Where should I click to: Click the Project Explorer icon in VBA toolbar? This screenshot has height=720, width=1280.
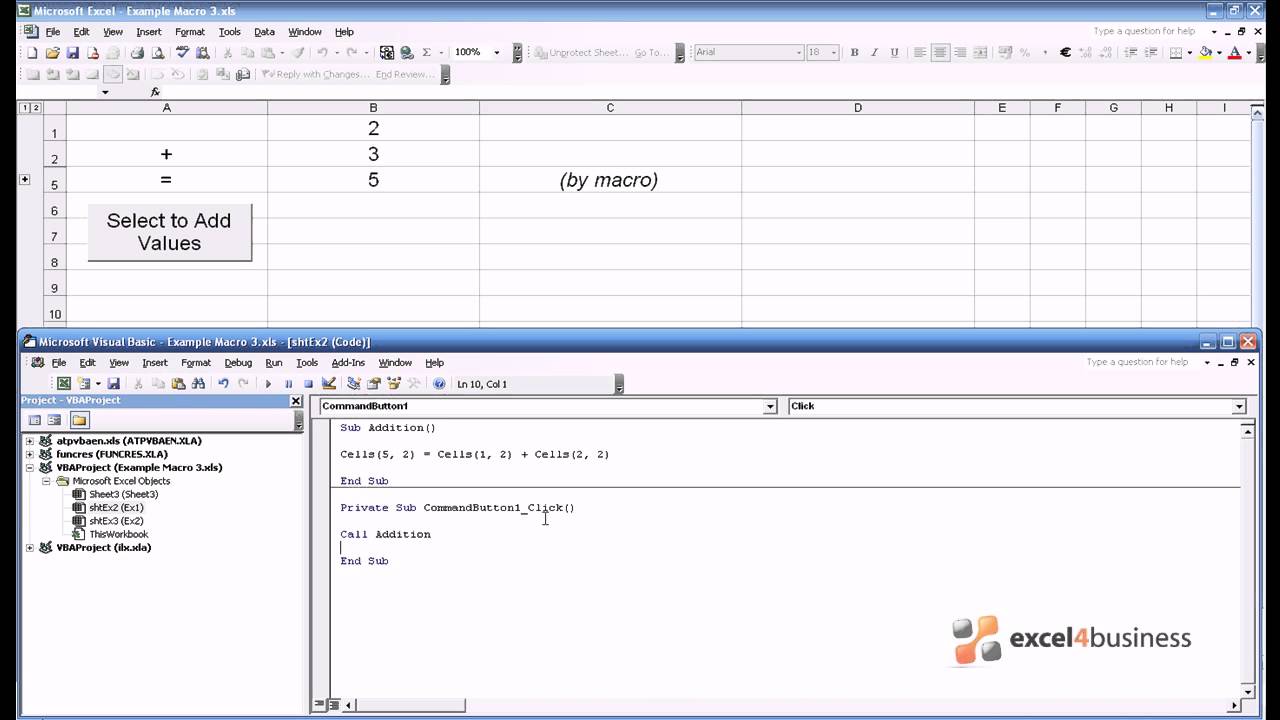pos(353,384)
